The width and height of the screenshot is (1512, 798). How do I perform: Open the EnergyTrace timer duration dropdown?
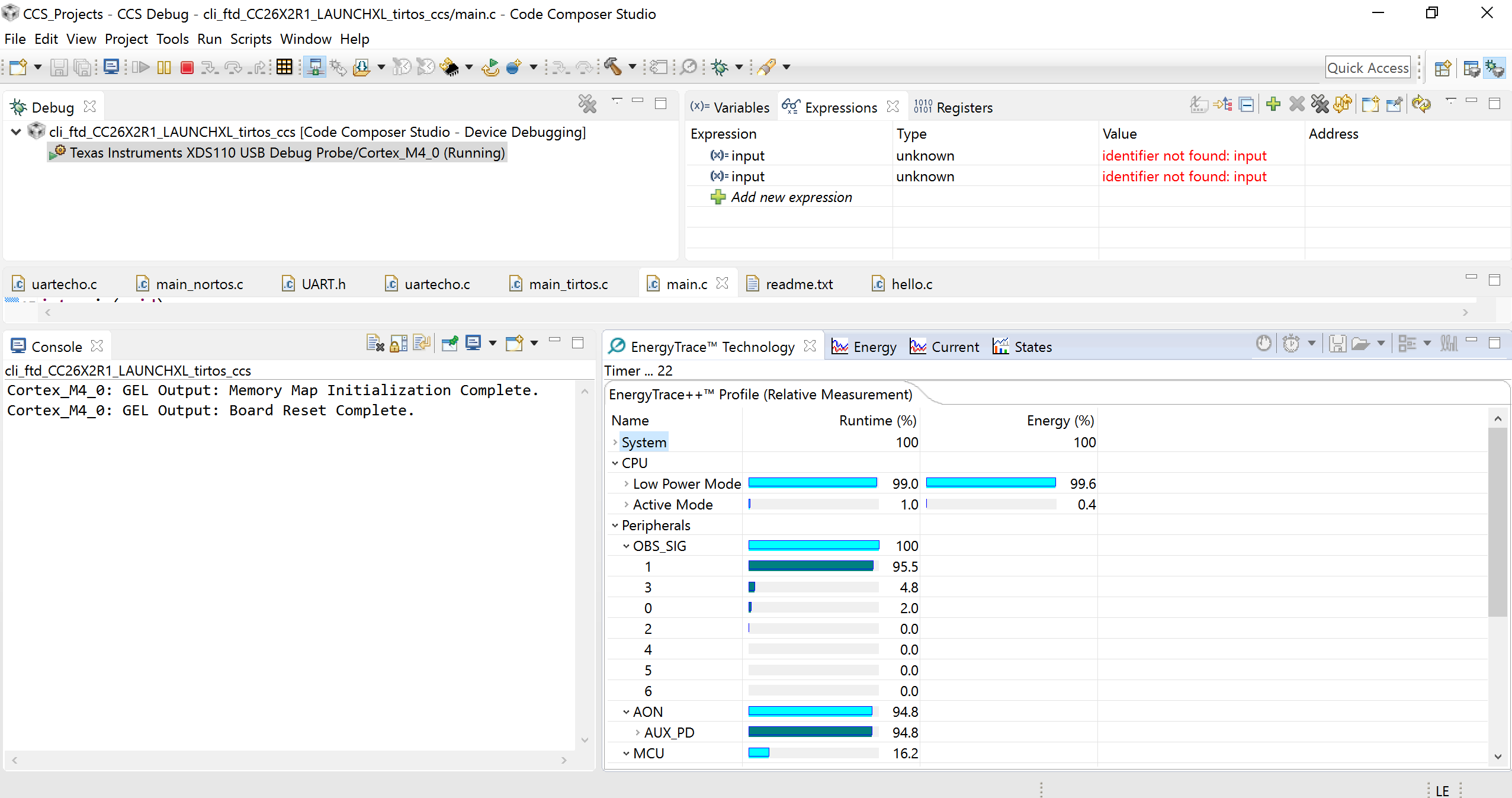coord(1311,344)
